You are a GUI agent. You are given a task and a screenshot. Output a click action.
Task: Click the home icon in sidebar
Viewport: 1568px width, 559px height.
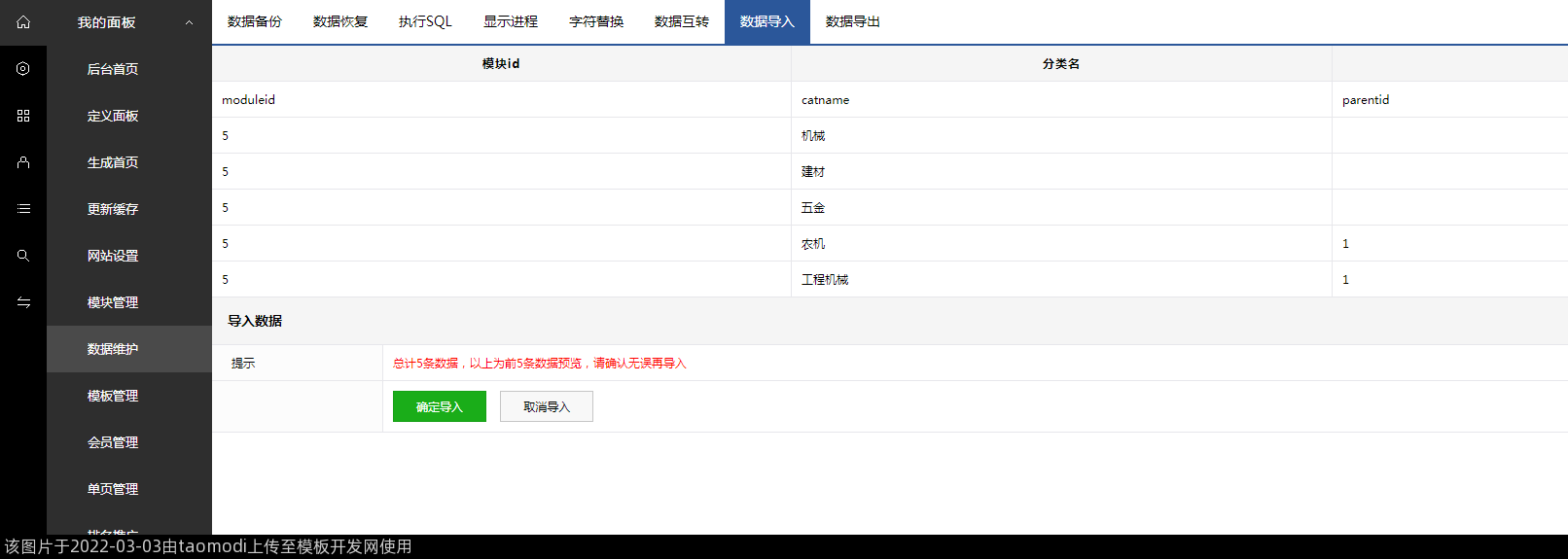[x=23, y=22]
